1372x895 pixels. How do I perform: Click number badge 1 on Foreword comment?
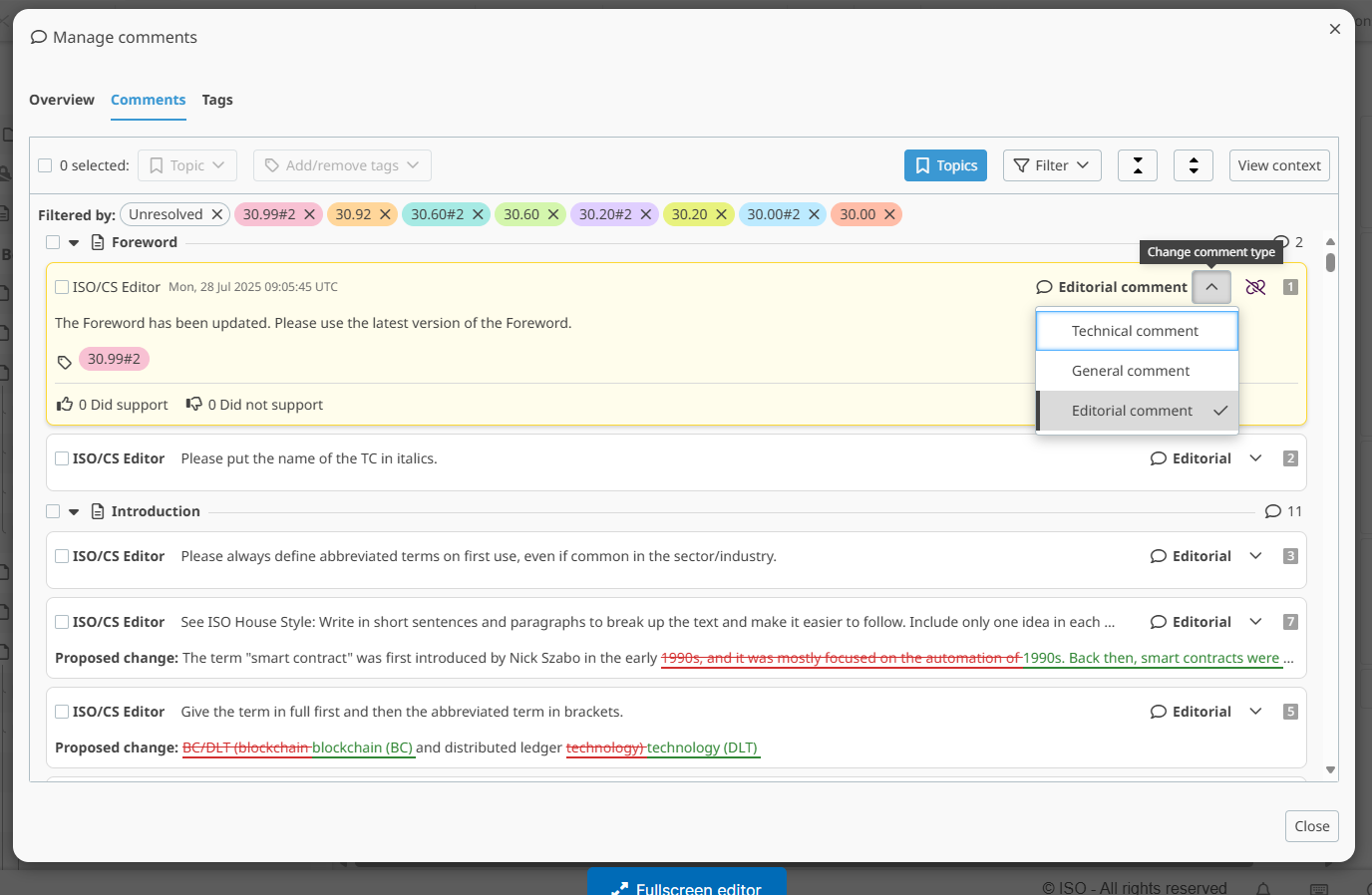point(1290,287)
